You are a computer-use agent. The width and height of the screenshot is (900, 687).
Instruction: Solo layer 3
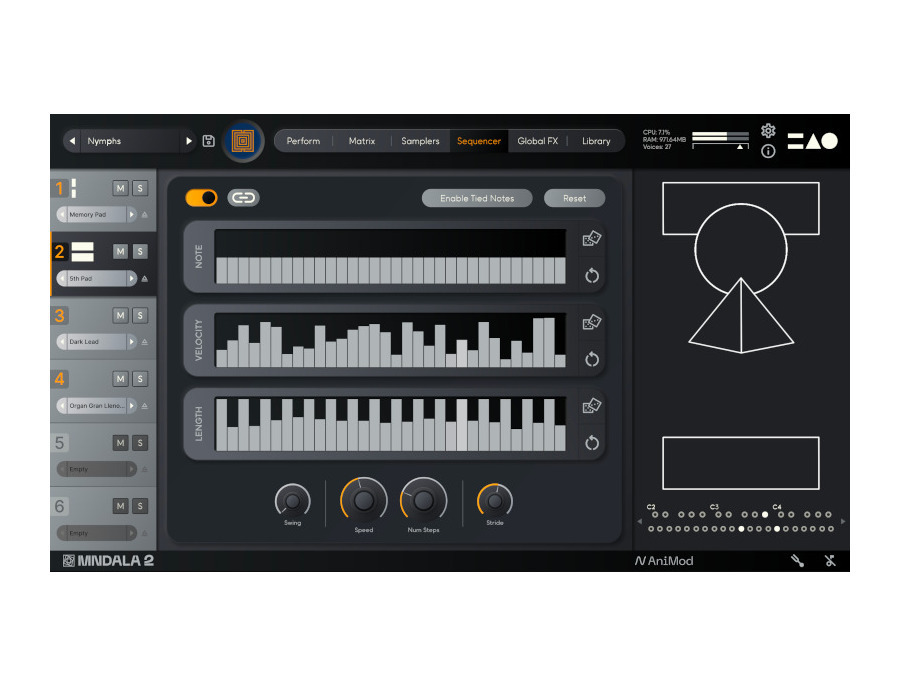coord(139,316)
